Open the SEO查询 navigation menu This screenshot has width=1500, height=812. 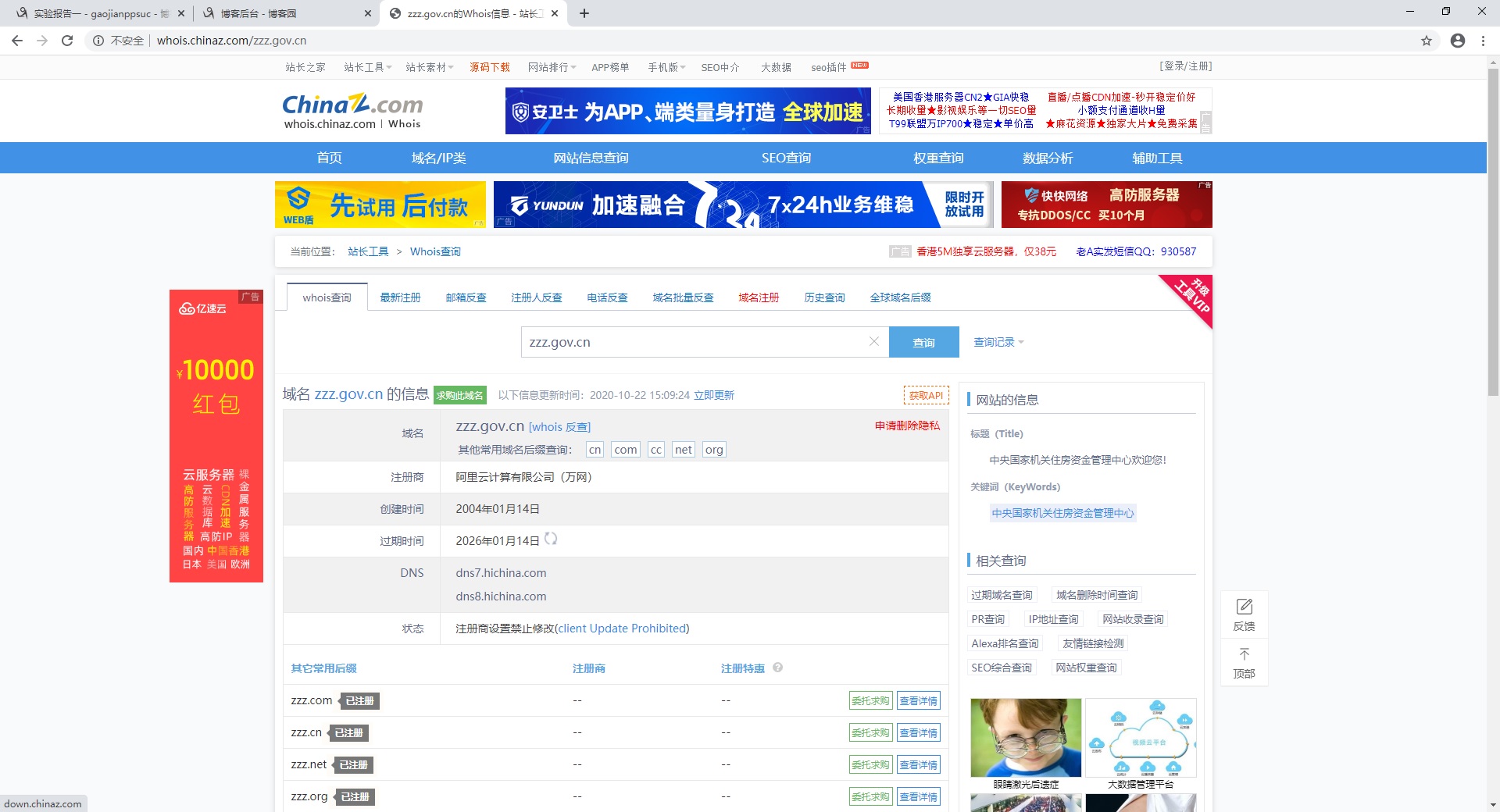pos(786,158)
